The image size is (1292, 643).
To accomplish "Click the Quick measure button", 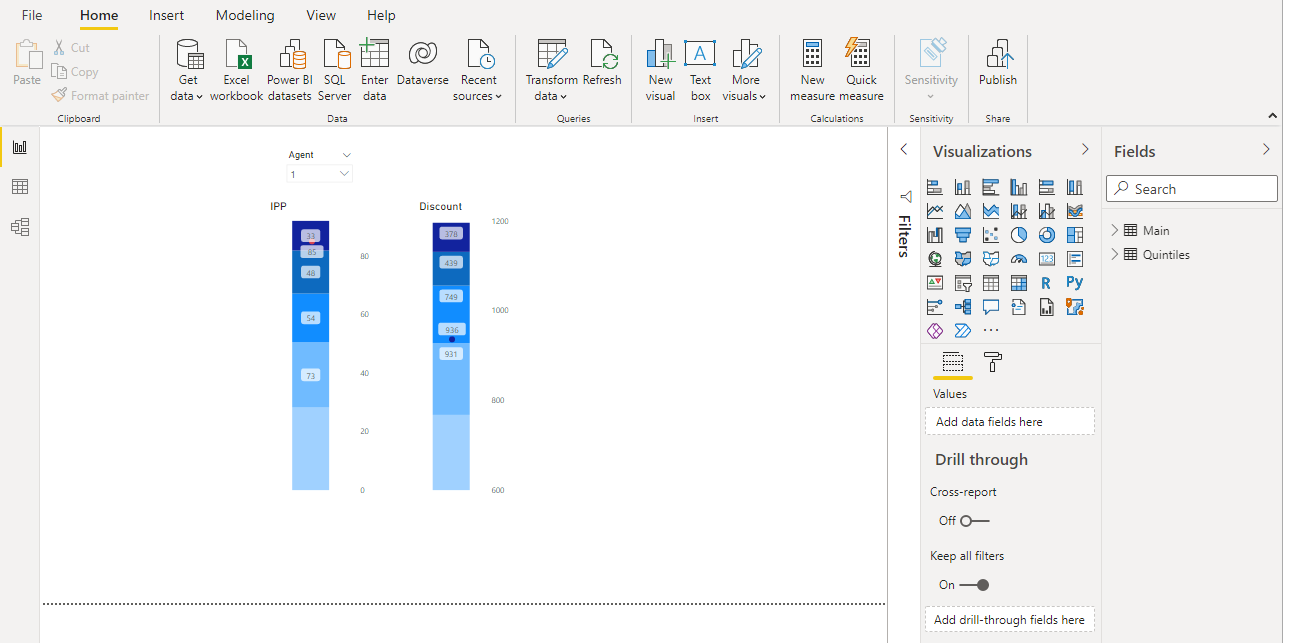I will (x=861, y=70).
